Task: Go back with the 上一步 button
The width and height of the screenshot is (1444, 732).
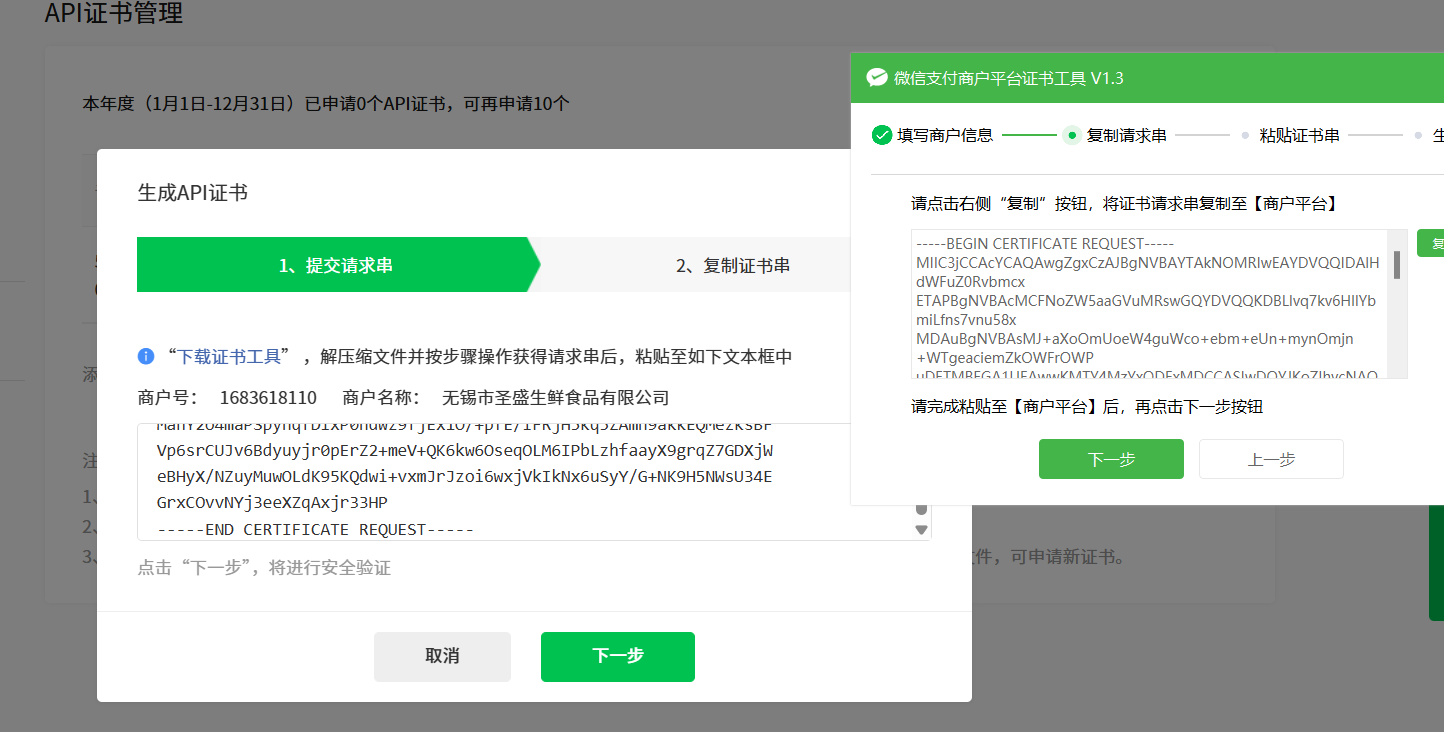Action: 1271,459
